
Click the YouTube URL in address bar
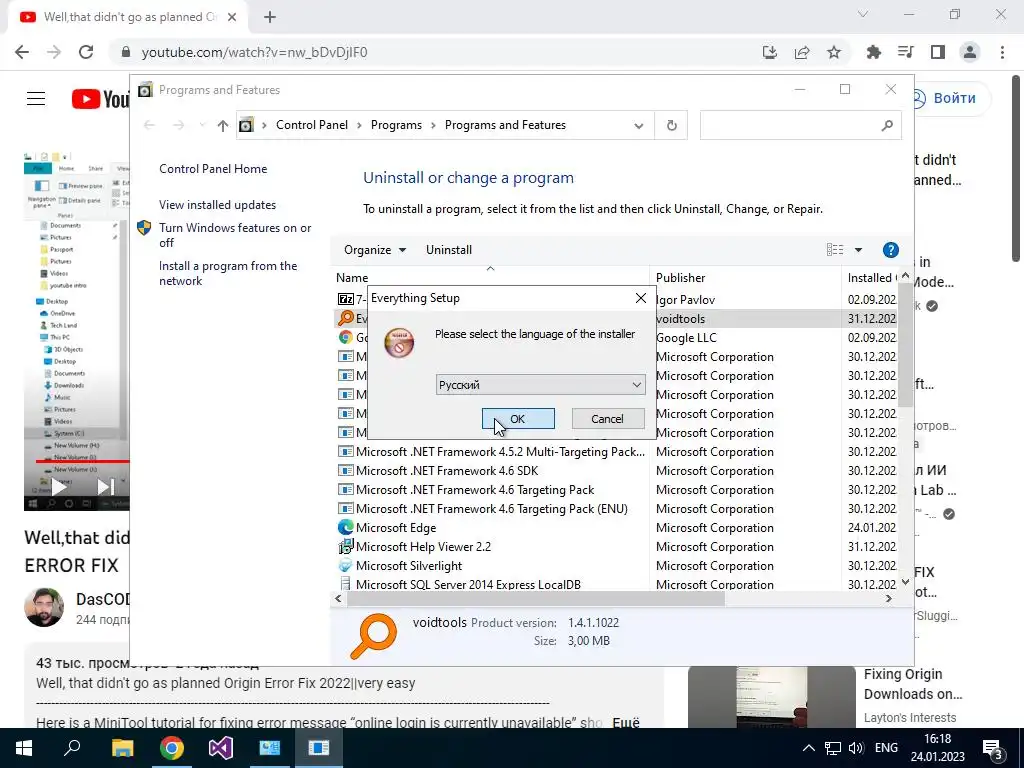255,52
